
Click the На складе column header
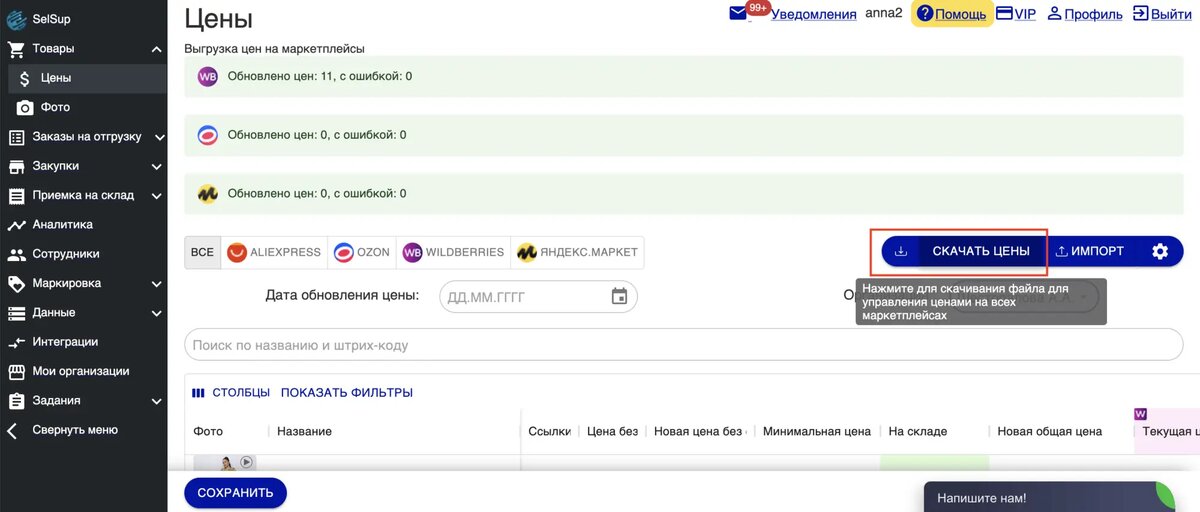(918, 431)
